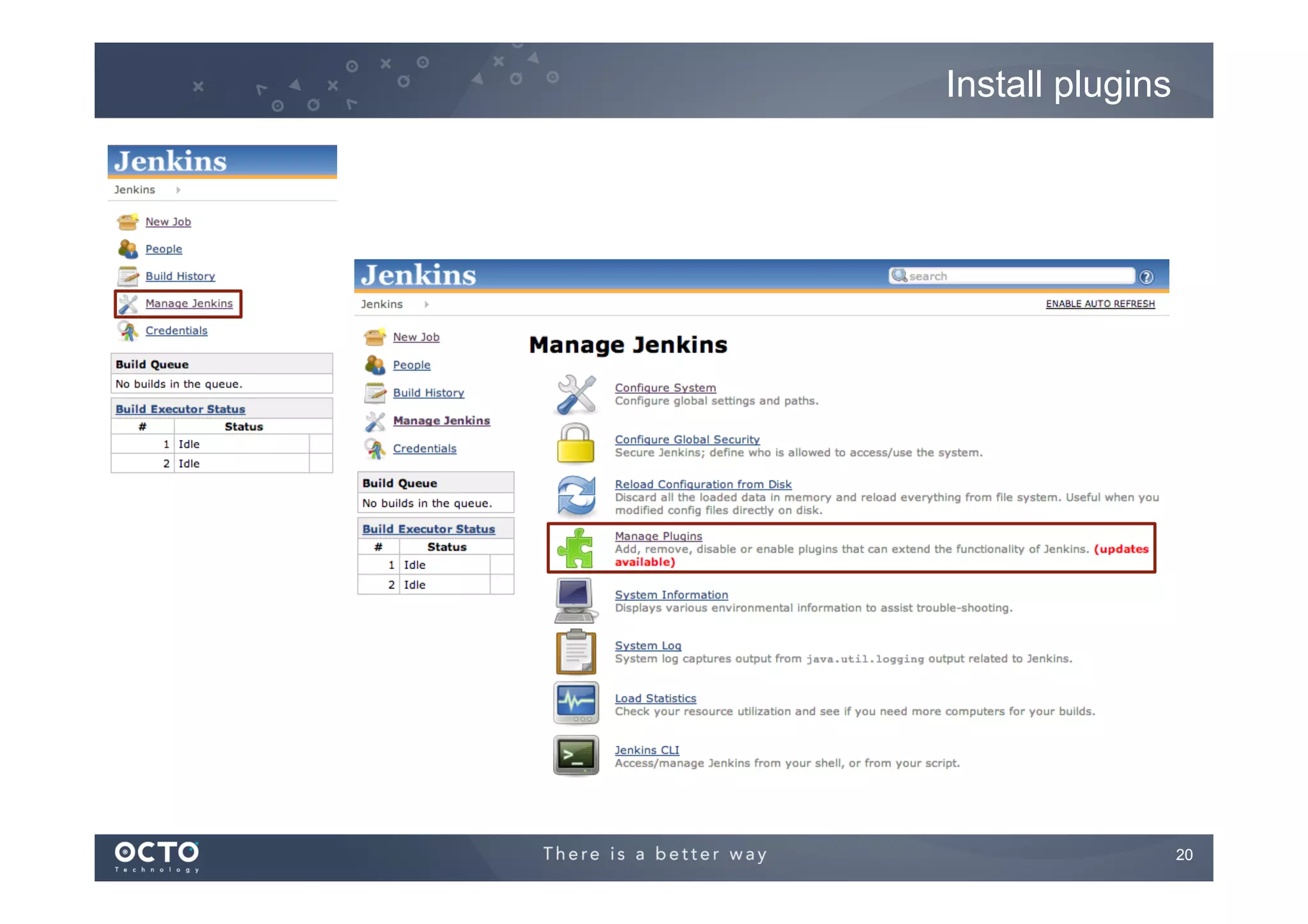Expand breadcrumb arrow beside Jenkins in Manage page

coord(426,305)
